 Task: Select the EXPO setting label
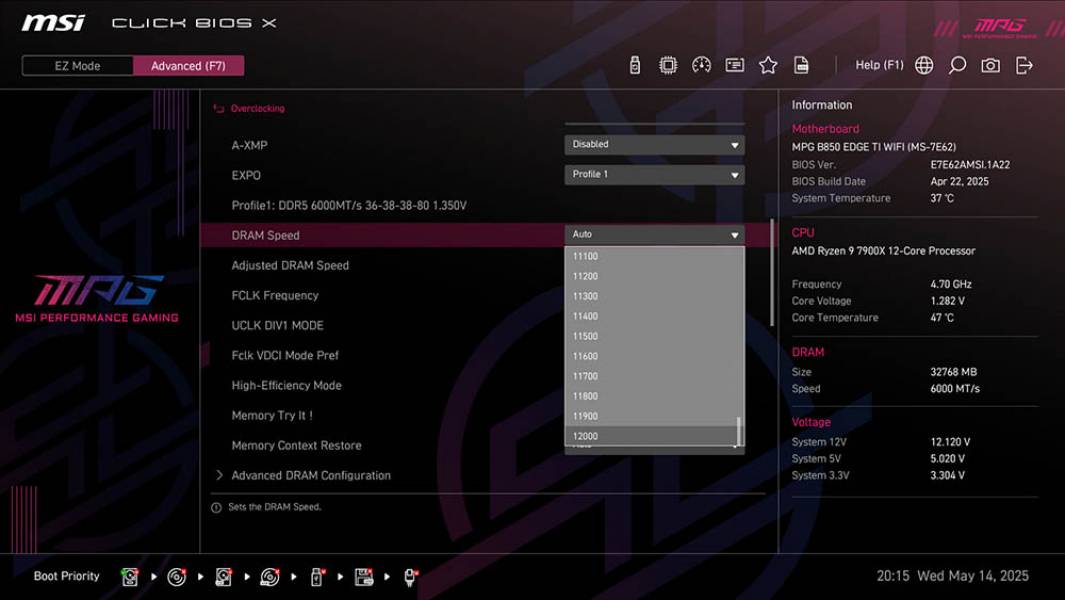[x=246, y=175]
